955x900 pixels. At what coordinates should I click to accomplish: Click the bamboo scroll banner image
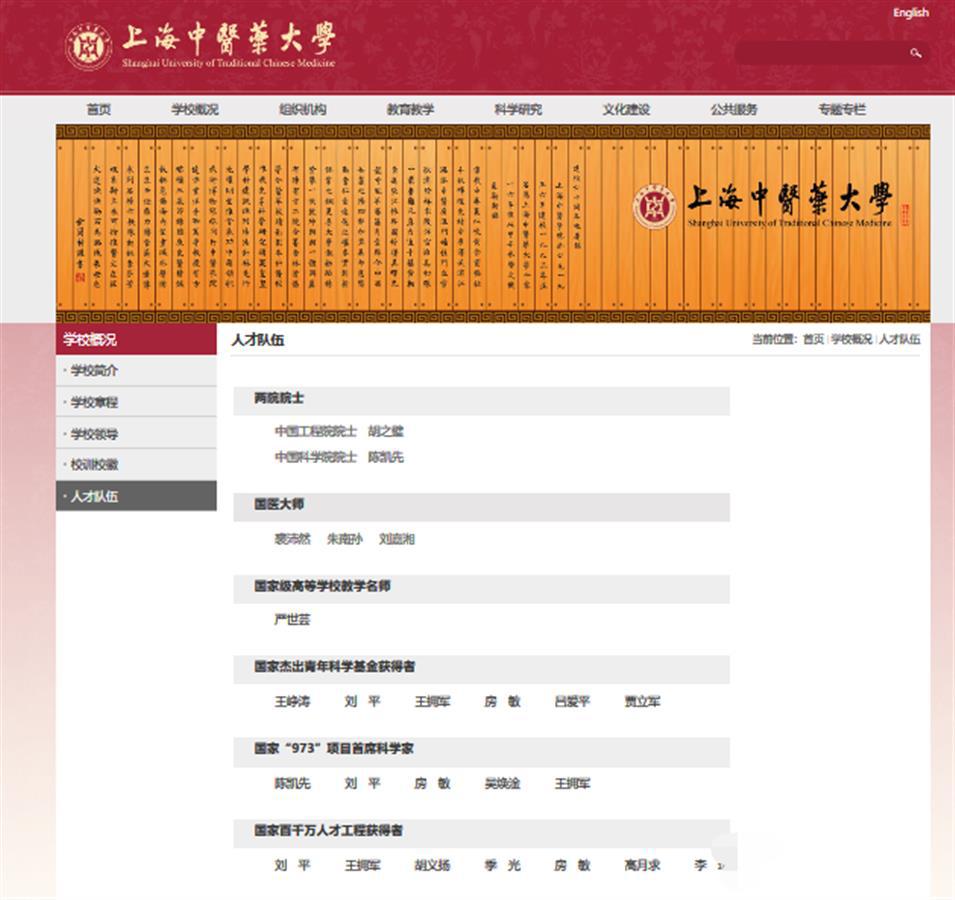[492, 222]
